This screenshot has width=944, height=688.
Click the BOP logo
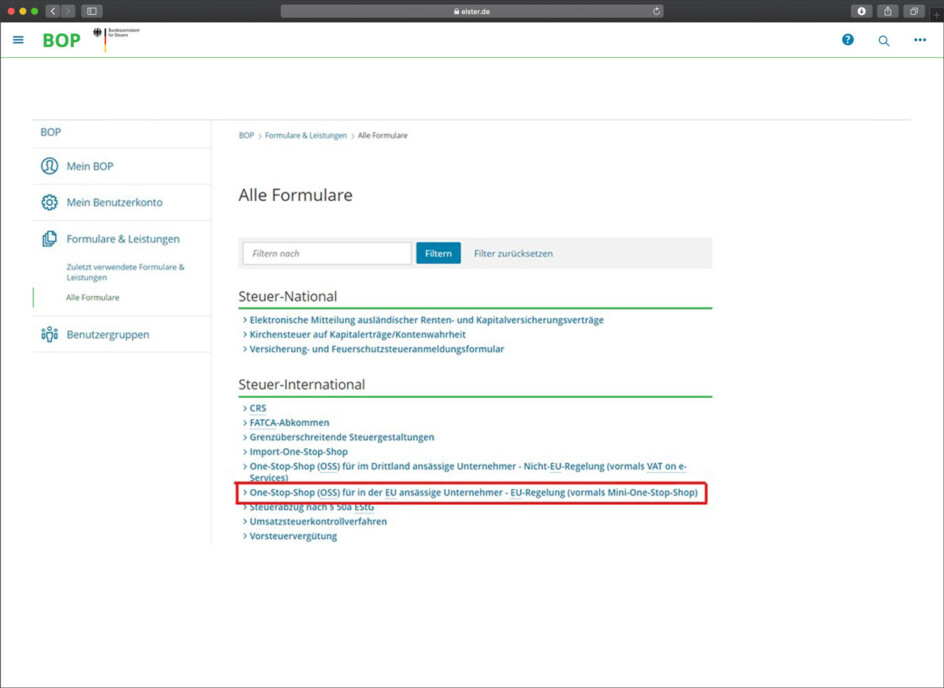coord(61,41)
